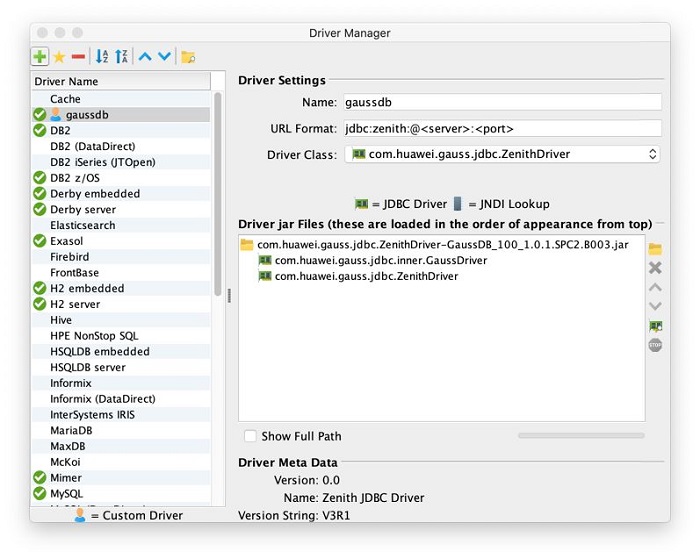Select the ZenithDriver jar file entry
The height and width of the screenshot is (559, 700).
(443, 245)
